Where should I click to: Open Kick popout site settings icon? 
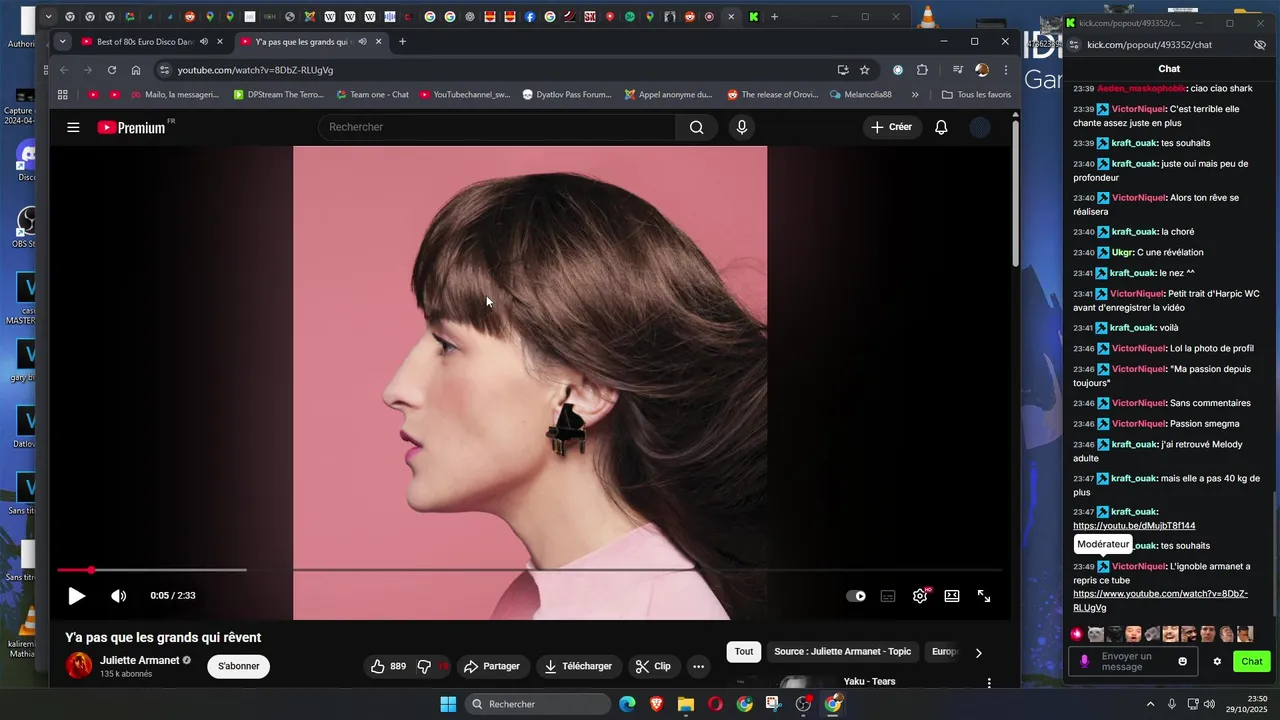coord(1074,45)
